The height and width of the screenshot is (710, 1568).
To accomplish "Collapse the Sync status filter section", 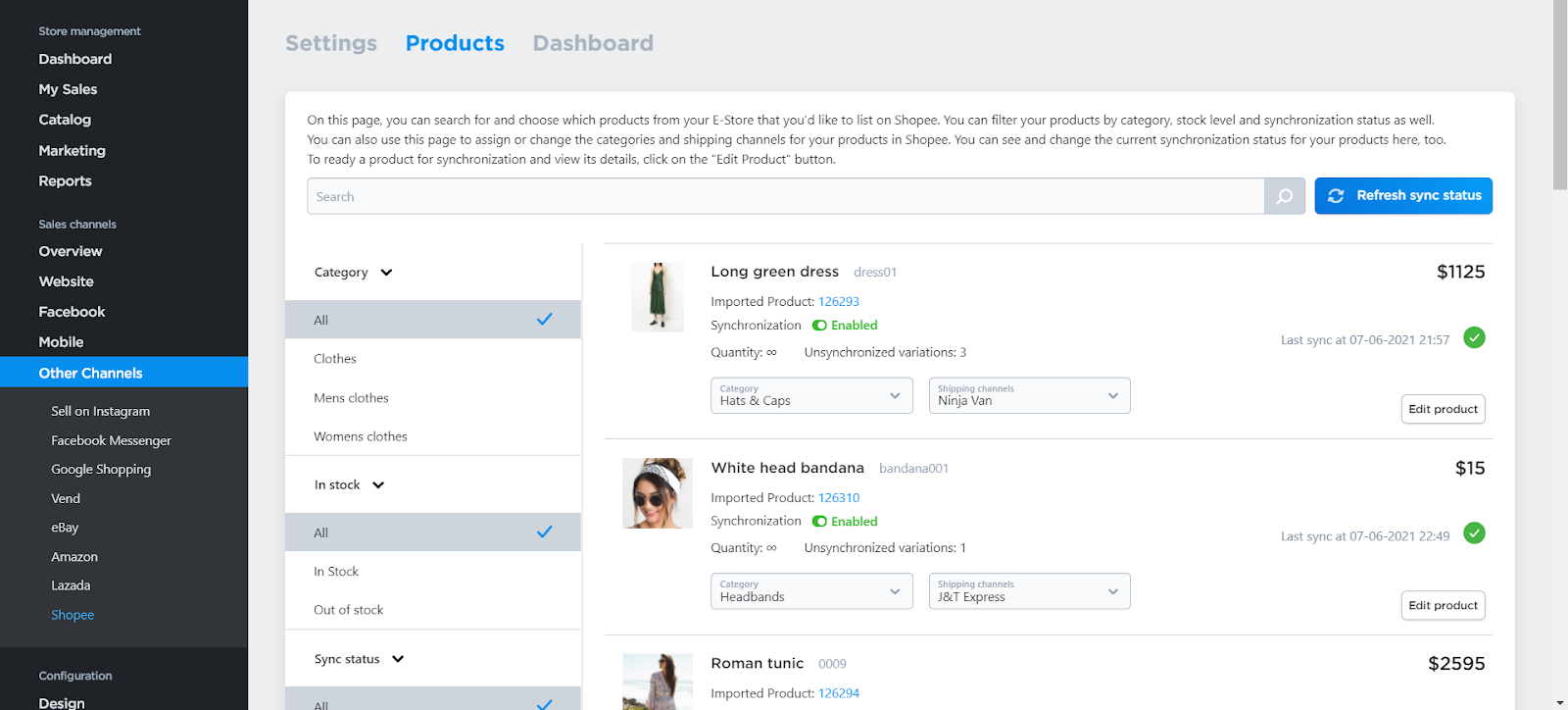I will 359,659.
